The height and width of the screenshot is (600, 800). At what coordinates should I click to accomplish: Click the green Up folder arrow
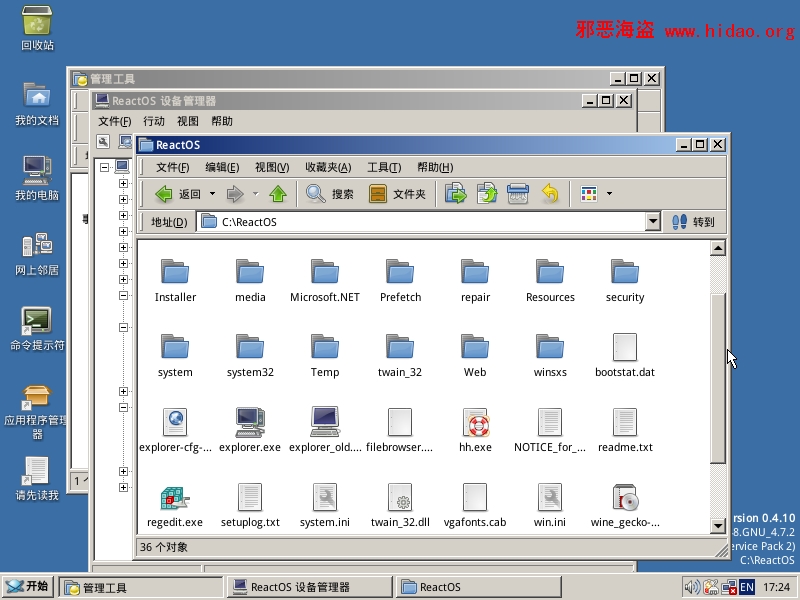278,194
